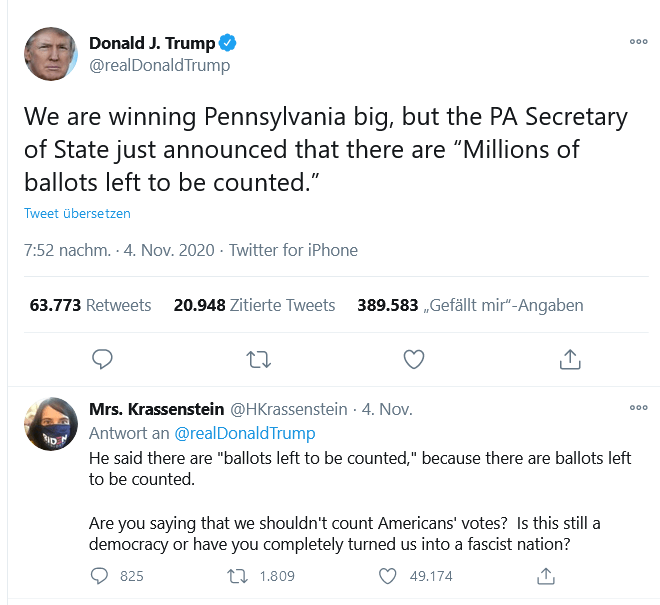Open the Twitter for iPhone source link
660x605 pixels.
[293, 250]
